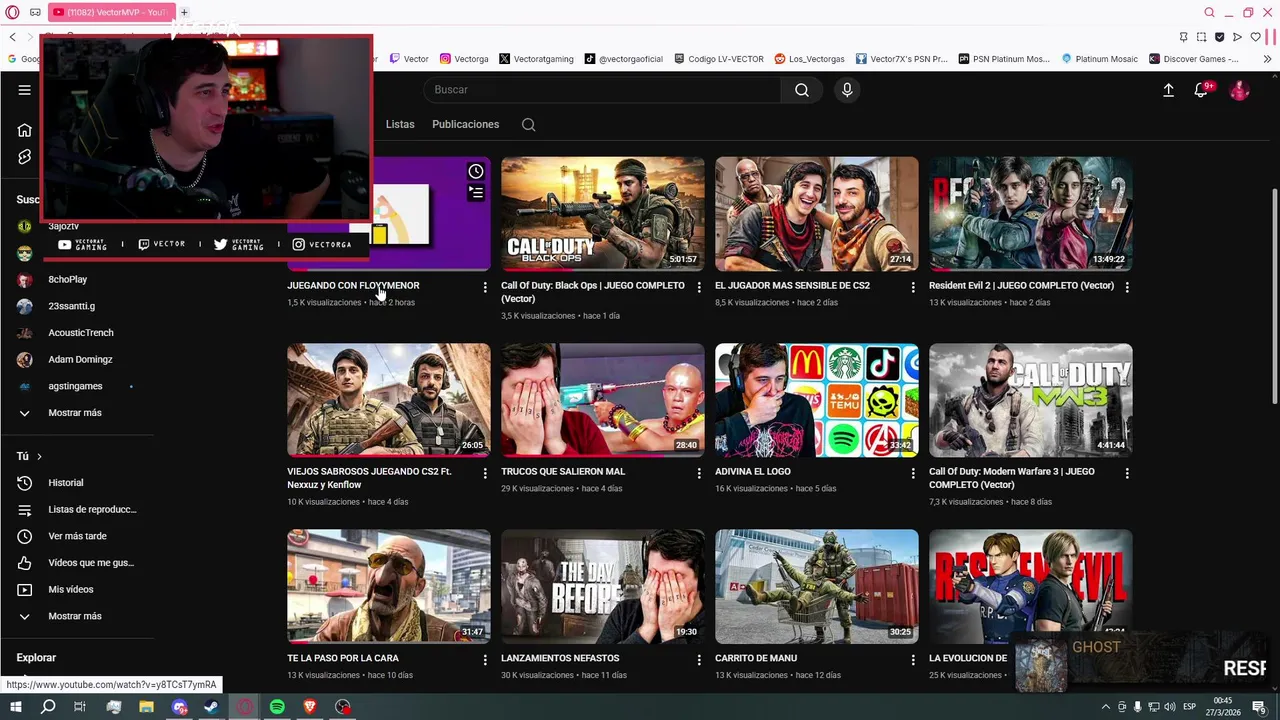Viewport: 1280px width, 720px height.
Task: Open Brave browser from the taskbar
Action: coord(310,707)
